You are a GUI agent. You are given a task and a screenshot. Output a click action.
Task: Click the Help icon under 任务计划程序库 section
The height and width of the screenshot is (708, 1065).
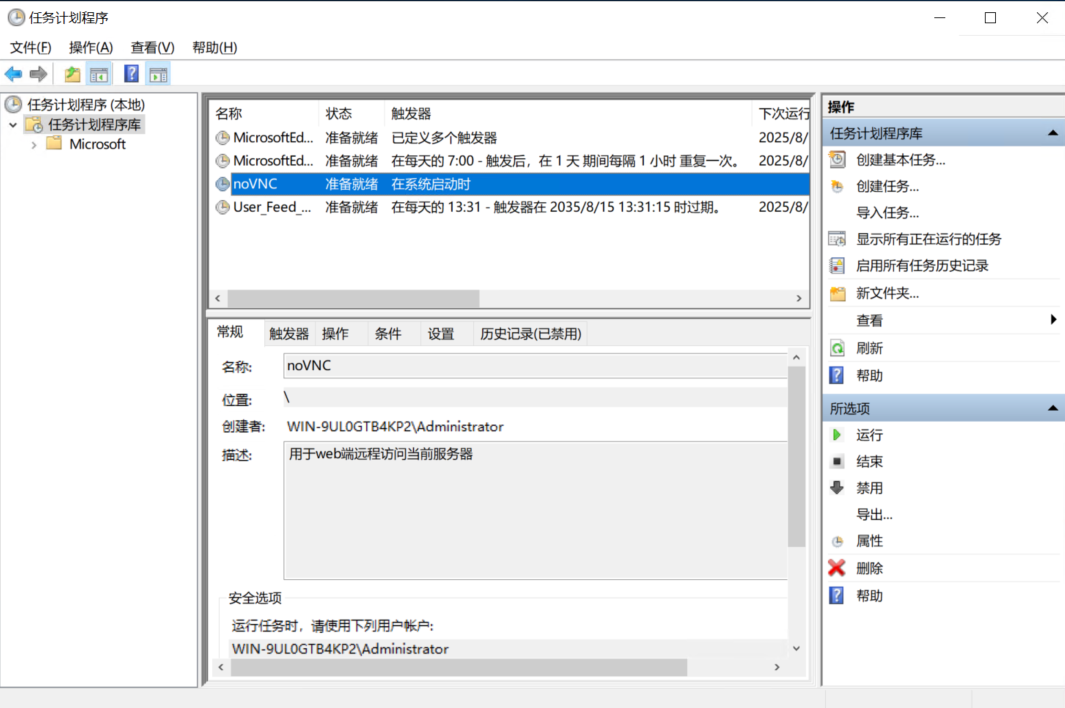point(837,375)
